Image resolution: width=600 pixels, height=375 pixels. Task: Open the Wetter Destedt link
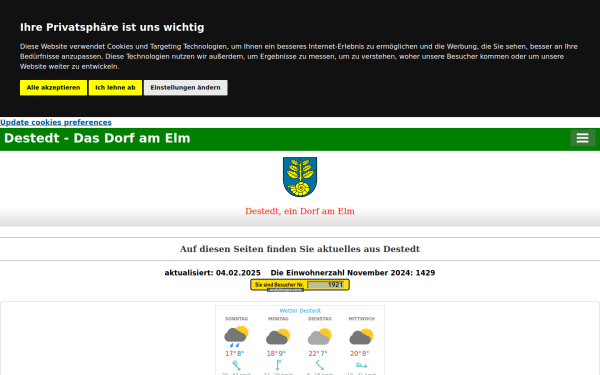click(300, 311)
